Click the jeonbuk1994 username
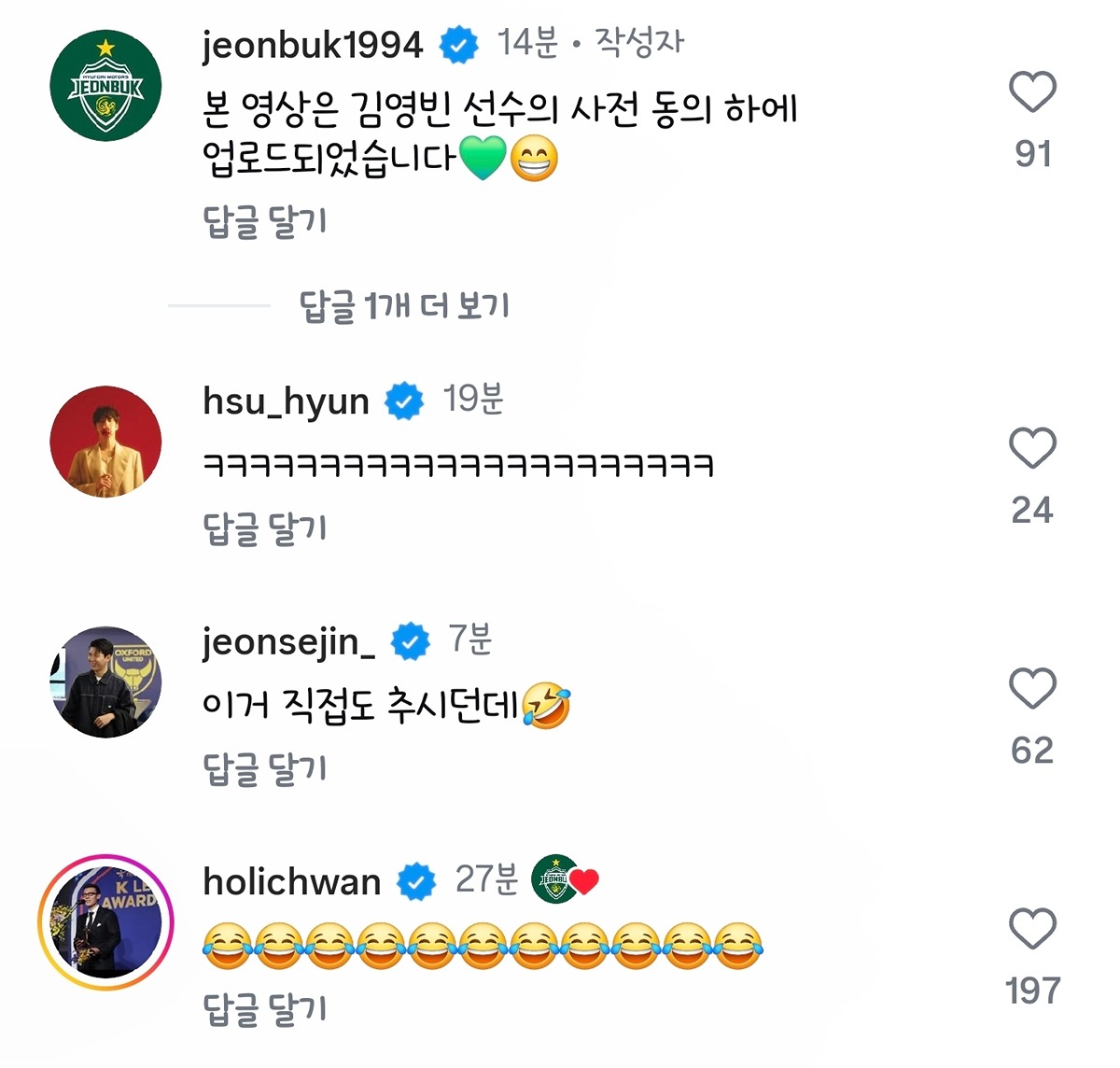Image resolution: width=1120 pixels, height=1068 pixels. [313, 45]
